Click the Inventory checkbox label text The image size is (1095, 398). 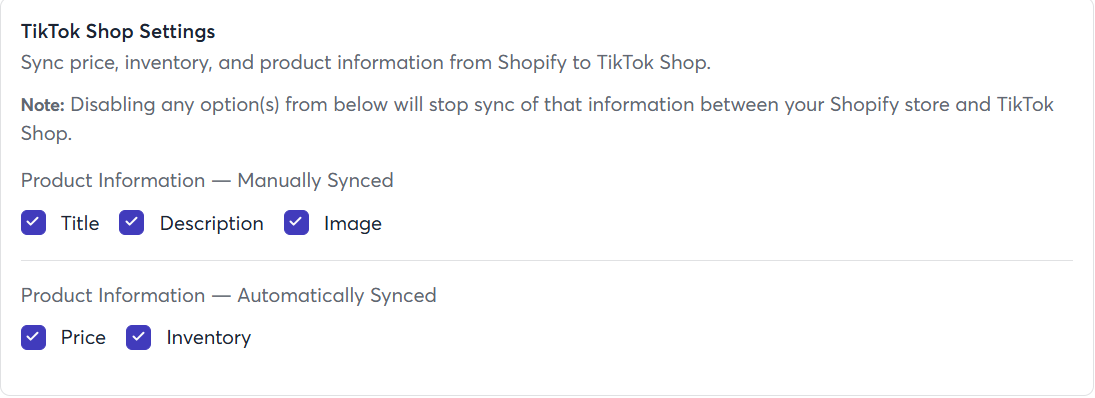coord(208,338)
